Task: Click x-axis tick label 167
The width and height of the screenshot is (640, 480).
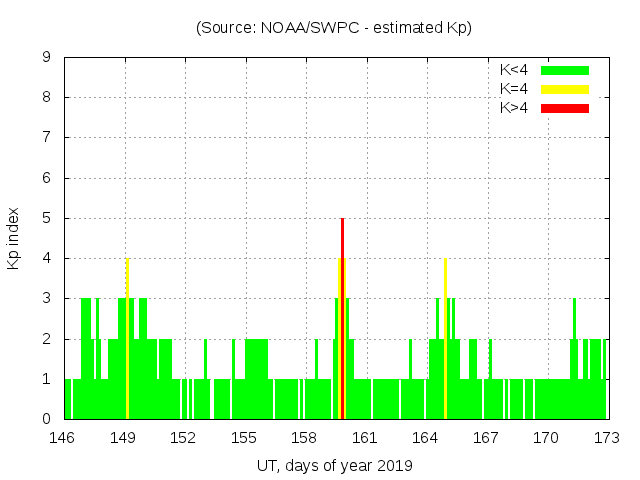Action: coord(486,438)
